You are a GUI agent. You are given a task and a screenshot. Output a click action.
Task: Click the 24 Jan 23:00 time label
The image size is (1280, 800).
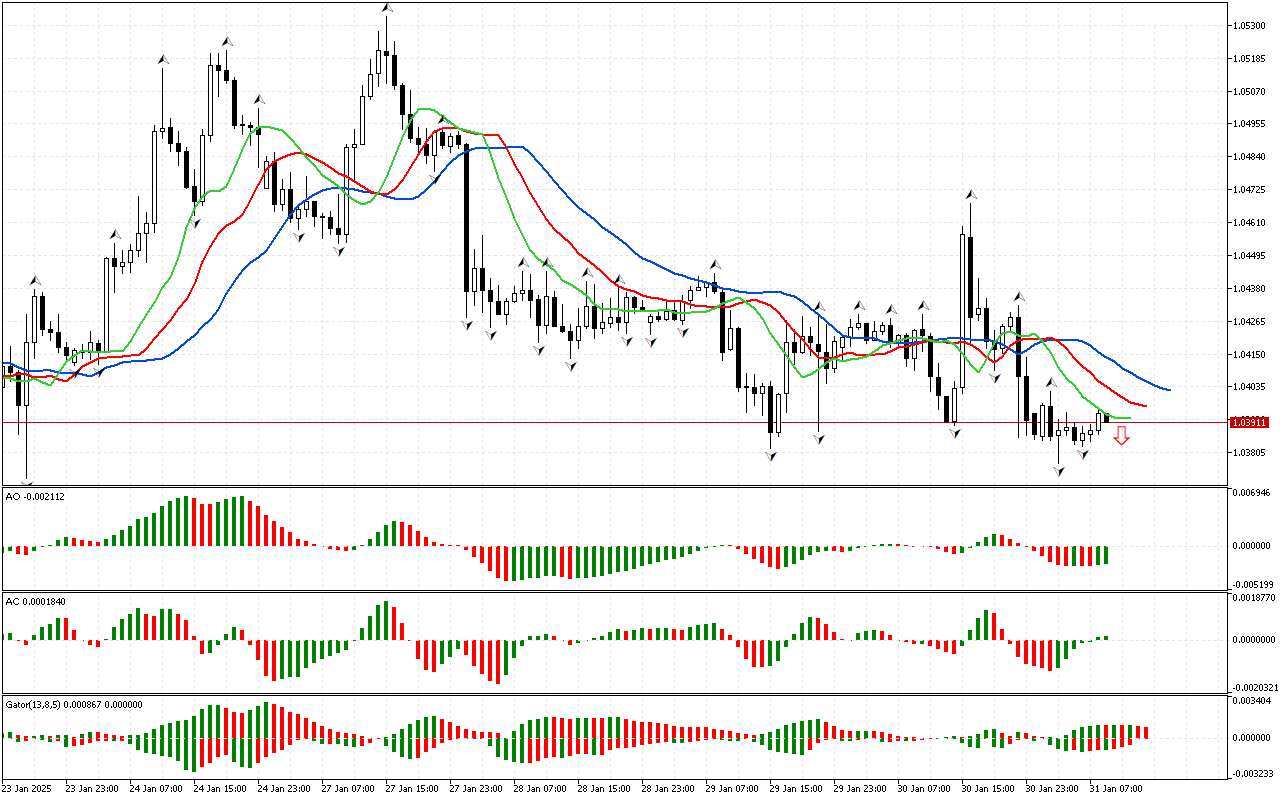pyautogui.click(x=284, y=788)
